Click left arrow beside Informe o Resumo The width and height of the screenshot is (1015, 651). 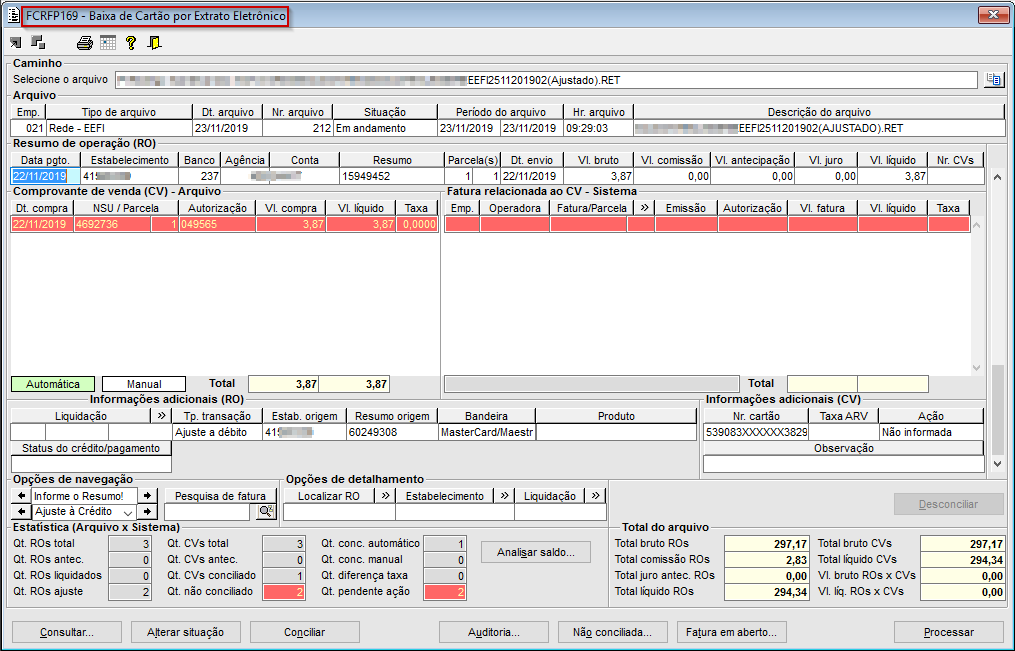pyautogui.click(x=21, y=496)
